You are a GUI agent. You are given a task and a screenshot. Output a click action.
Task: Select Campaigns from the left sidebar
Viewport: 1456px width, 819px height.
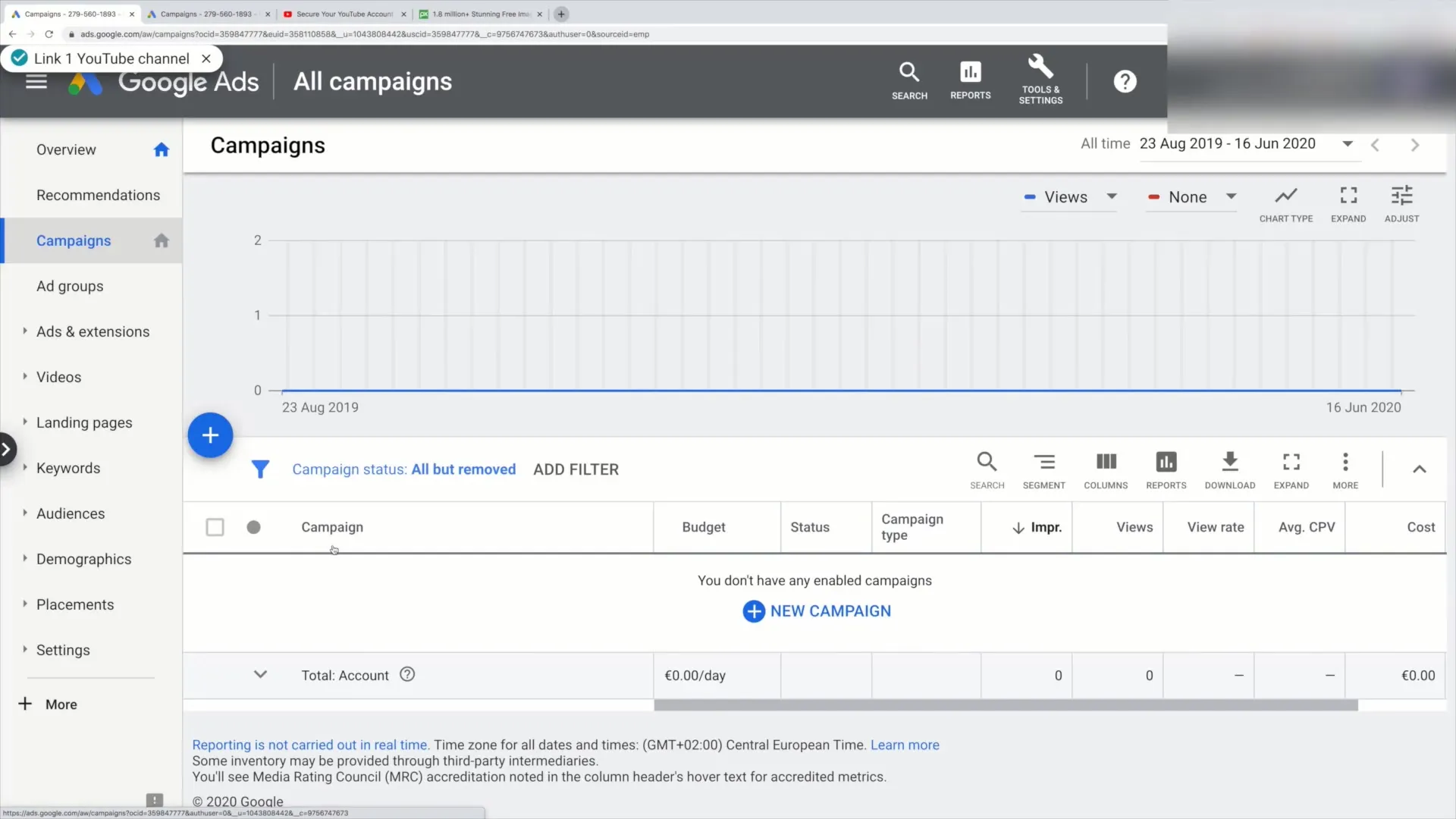pos(73,240)
